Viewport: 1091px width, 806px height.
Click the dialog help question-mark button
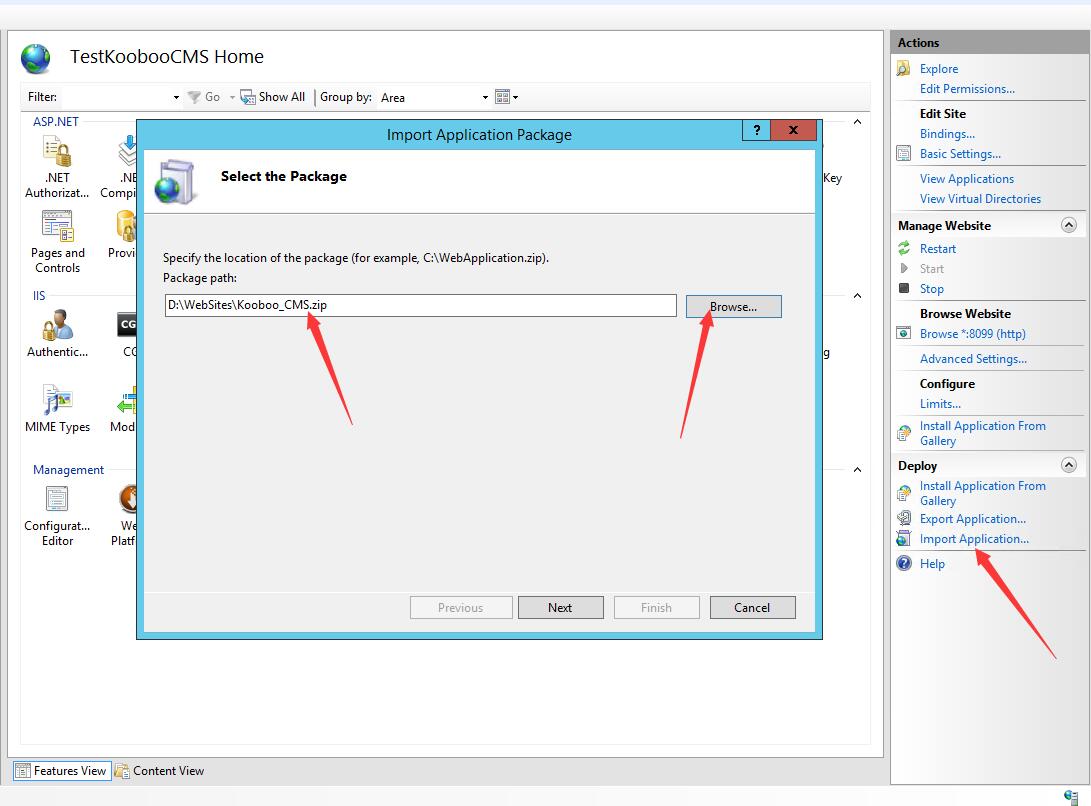pyautogui.click(x=756, y=130)
